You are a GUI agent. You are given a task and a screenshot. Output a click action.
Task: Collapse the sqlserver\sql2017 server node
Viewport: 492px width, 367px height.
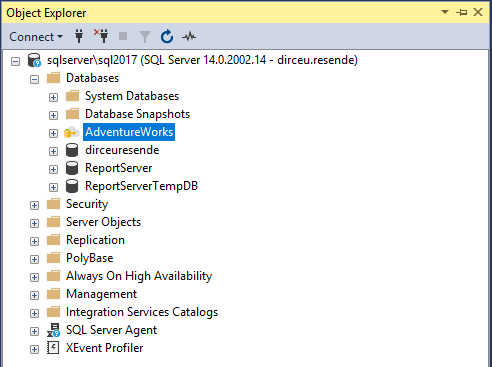(15, 61)
